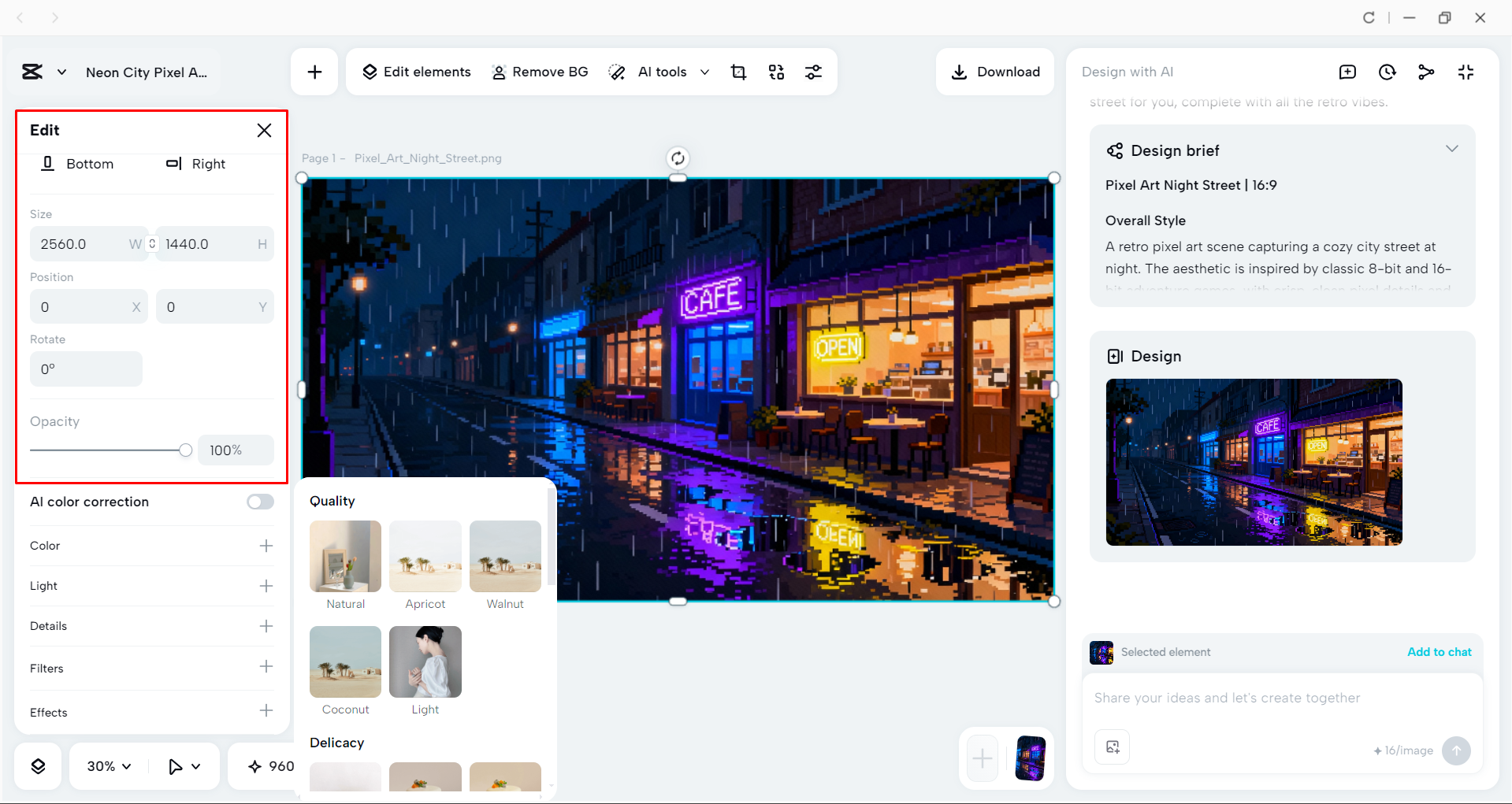Click the Download button

tap(995, 72)
